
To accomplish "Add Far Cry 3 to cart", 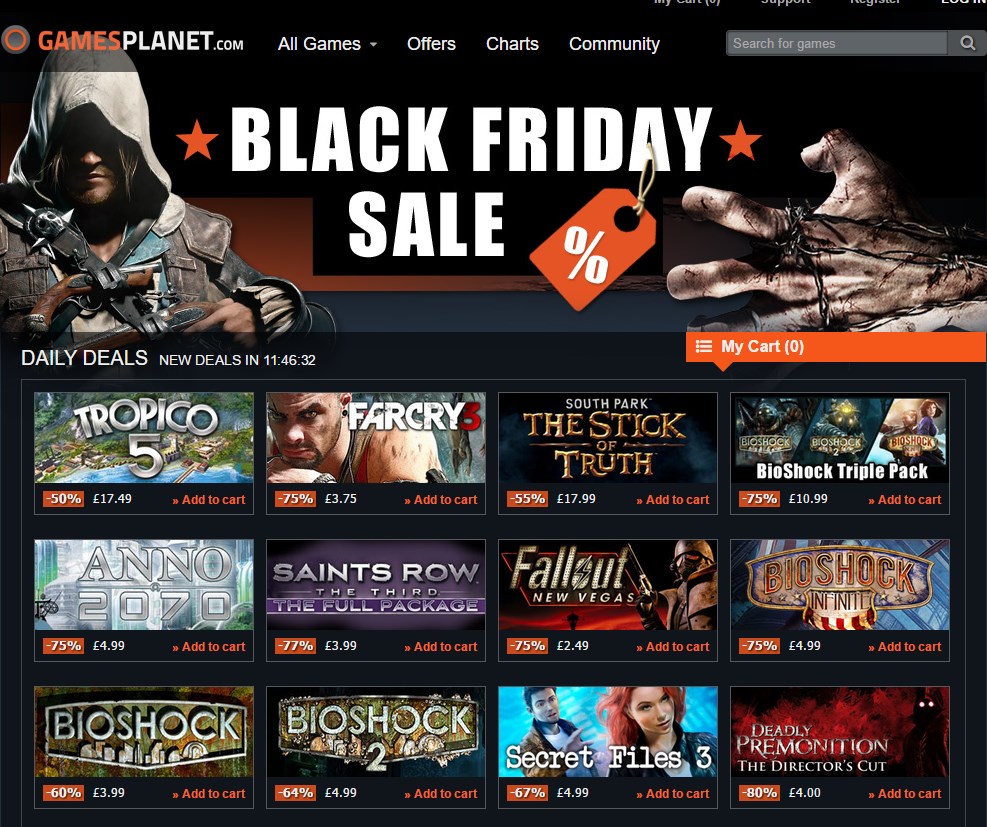I will (x=441, y=500).
